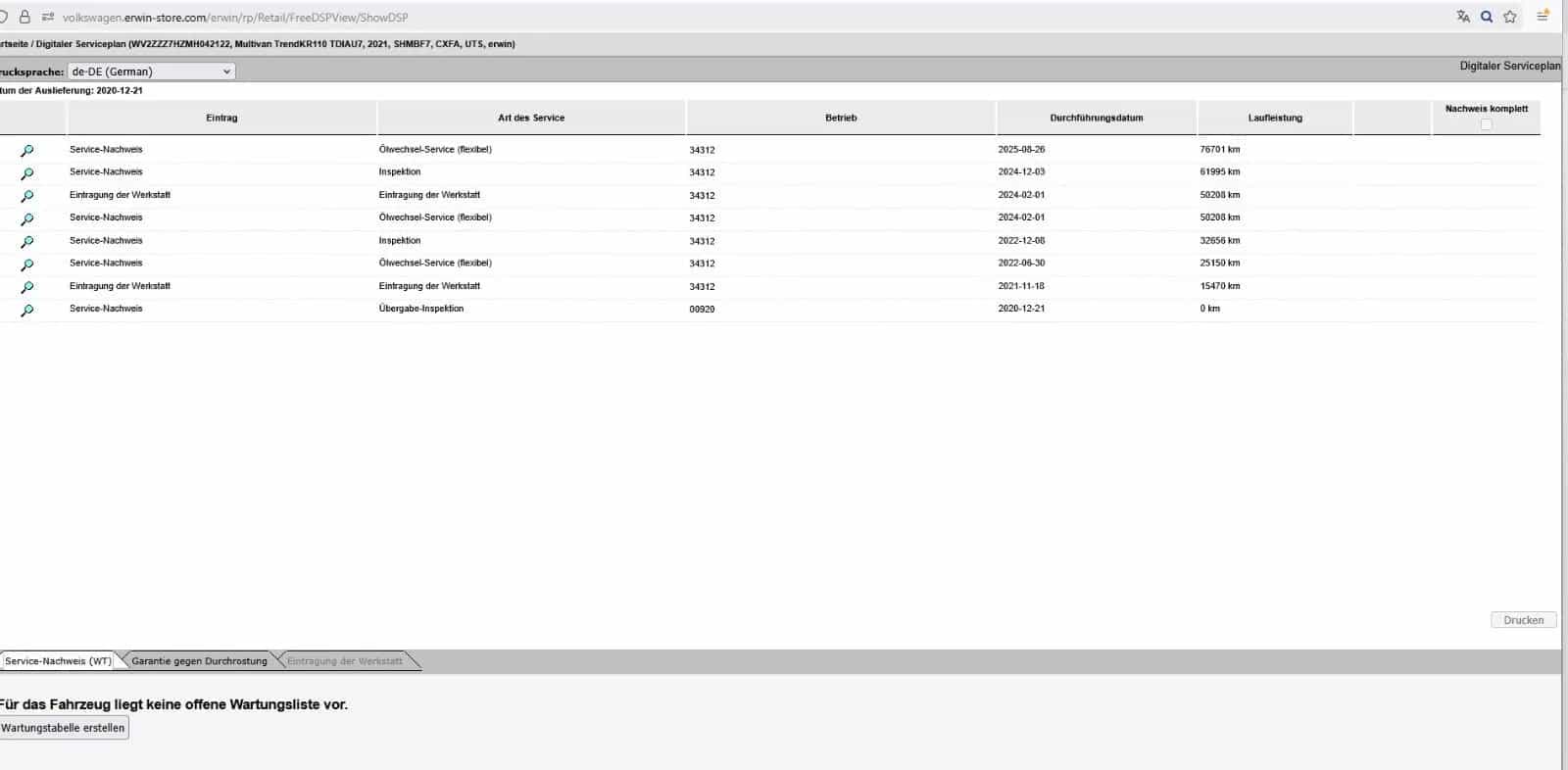Click Betrieb number 00920
This screenshot has height=770, width=1568.
click(702, 310)
